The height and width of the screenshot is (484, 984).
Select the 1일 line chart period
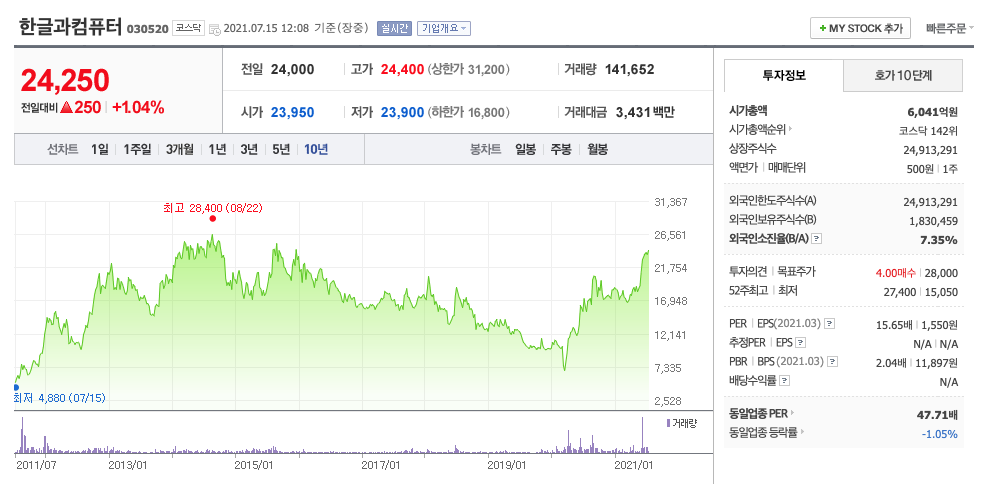click(x=99, y=149)
